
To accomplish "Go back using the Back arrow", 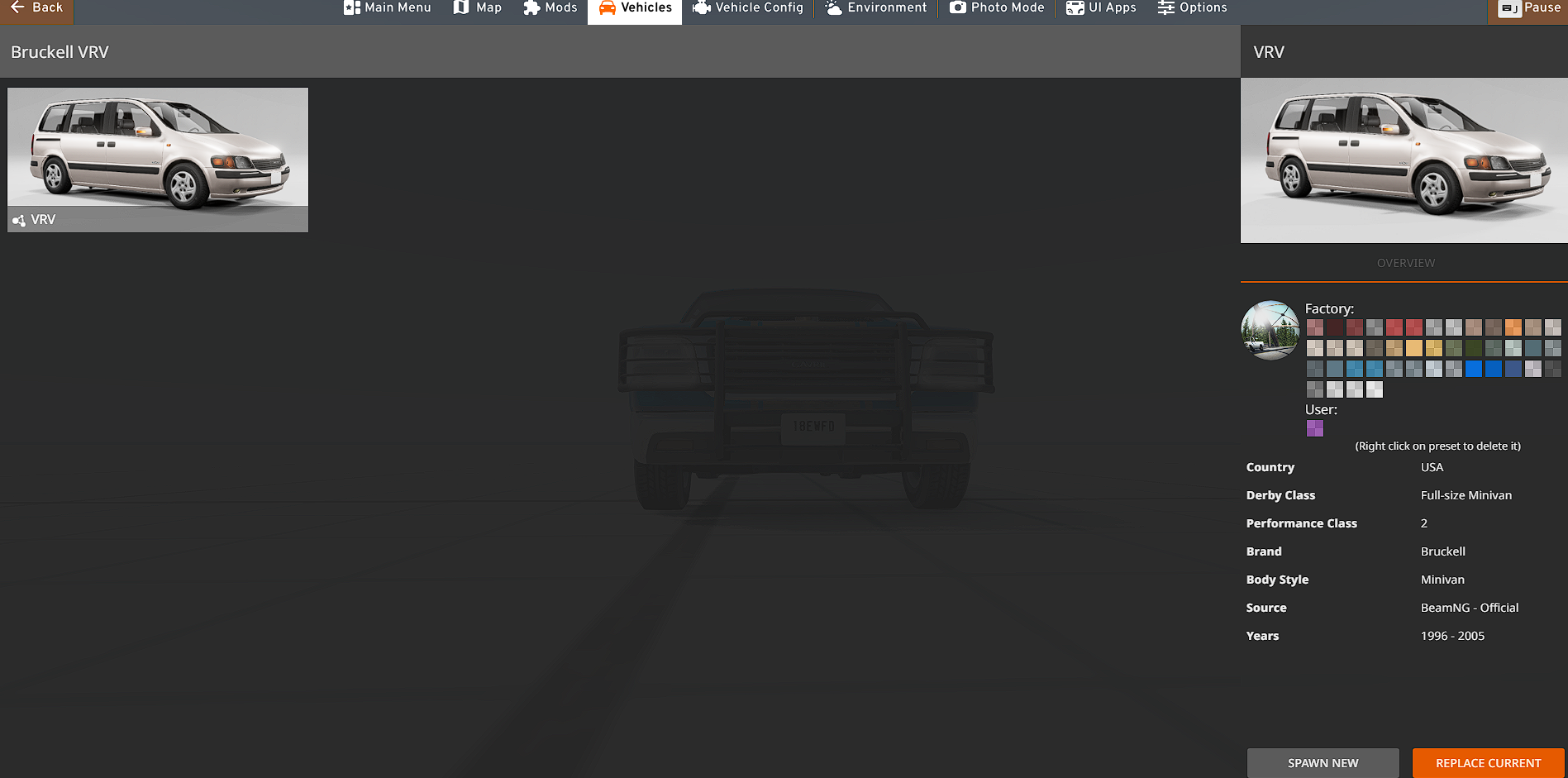I will (x=36, y=8).
